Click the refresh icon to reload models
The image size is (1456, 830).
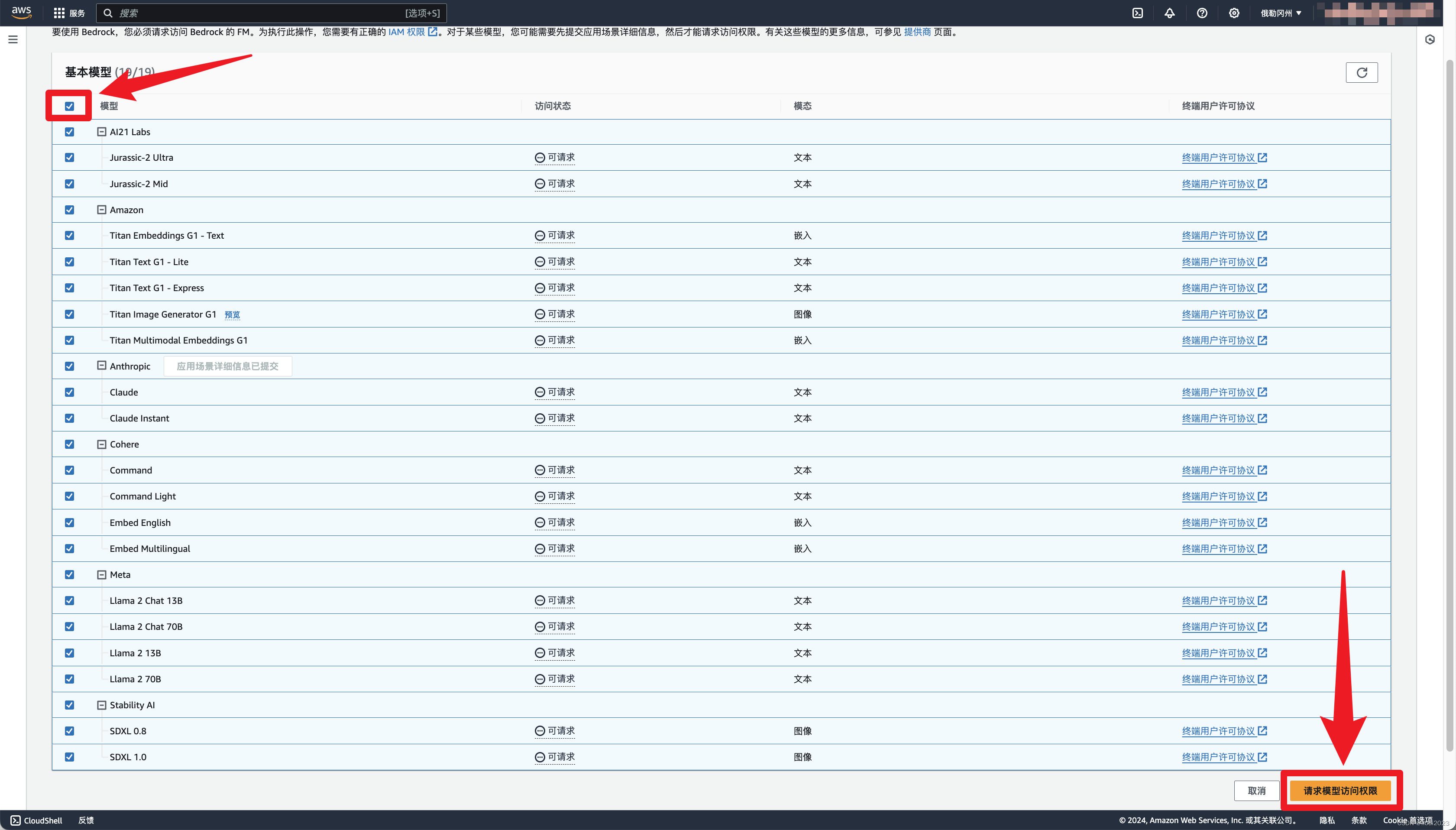point(1362,72)
